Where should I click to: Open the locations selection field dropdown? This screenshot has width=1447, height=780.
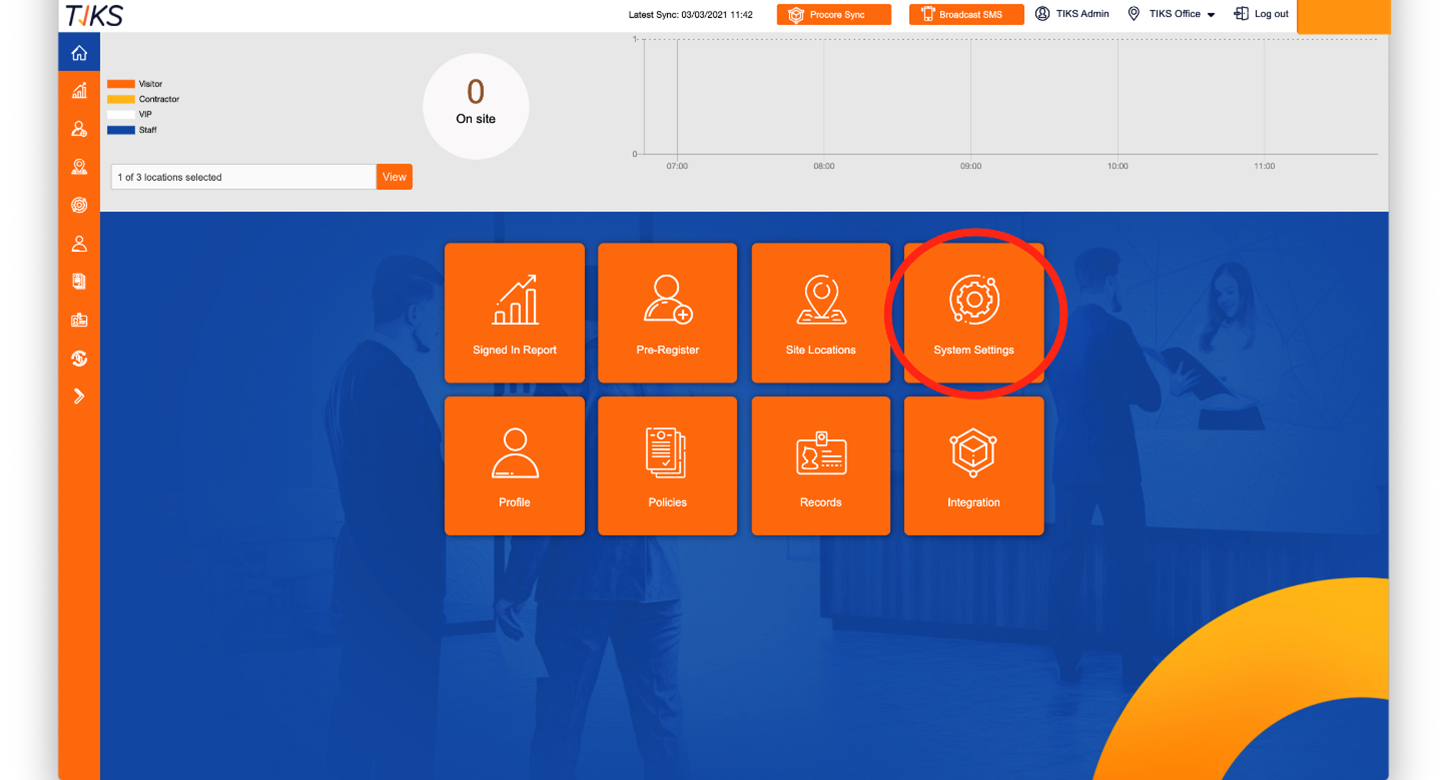[243, 176]
